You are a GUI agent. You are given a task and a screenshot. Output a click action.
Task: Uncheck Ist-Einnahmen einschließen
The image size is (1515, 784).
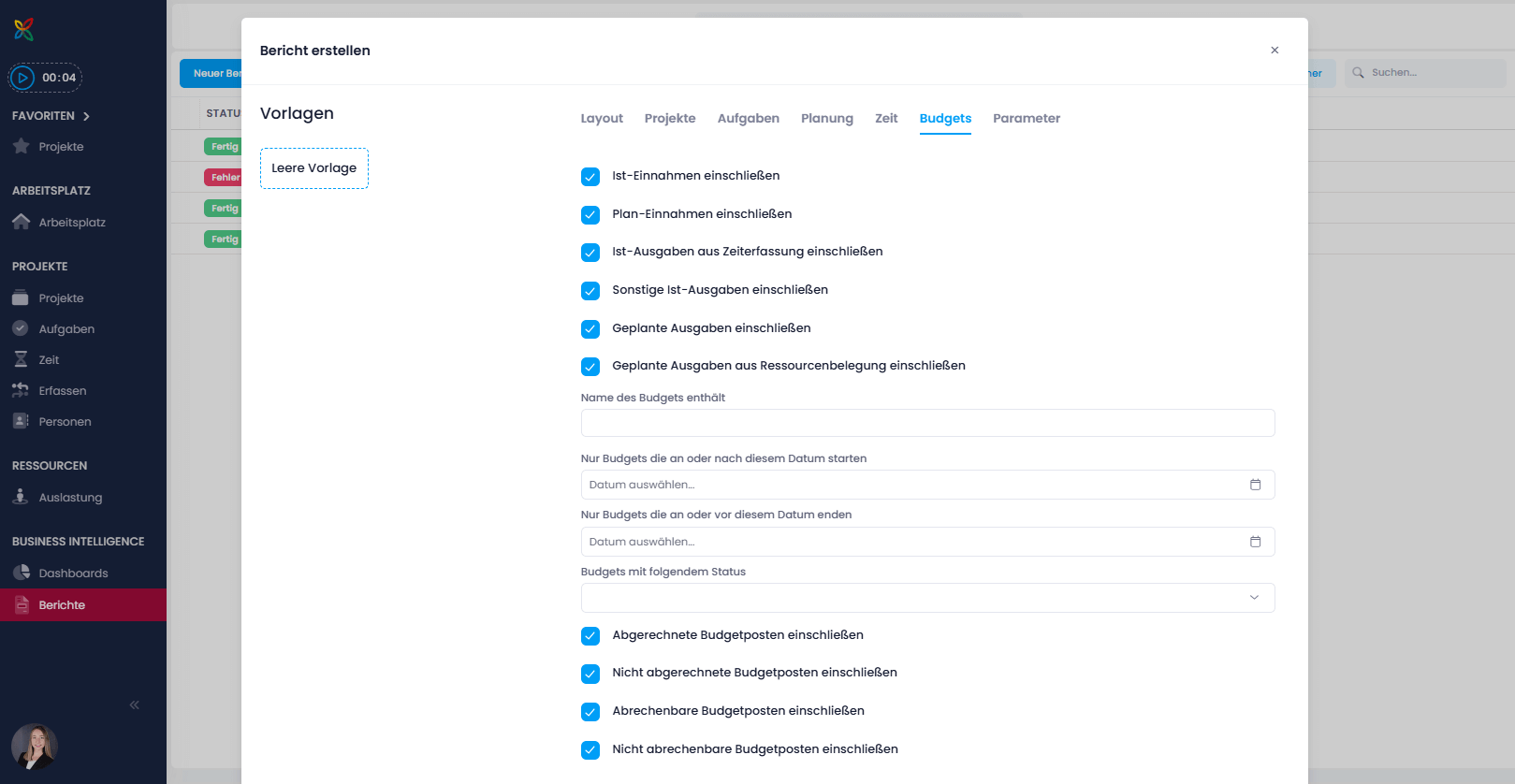point(590,176)
